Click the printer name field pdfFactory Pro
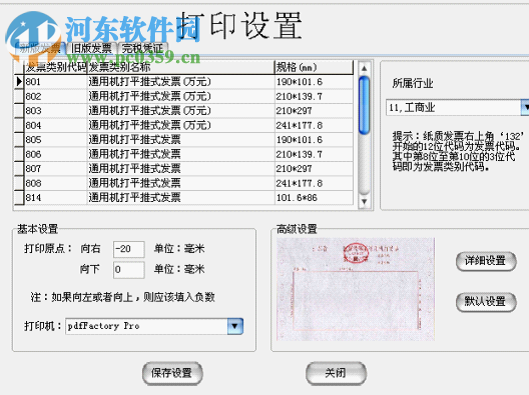Image resolution: width=529 pixels, height=395 pixels. click(146, 326)
